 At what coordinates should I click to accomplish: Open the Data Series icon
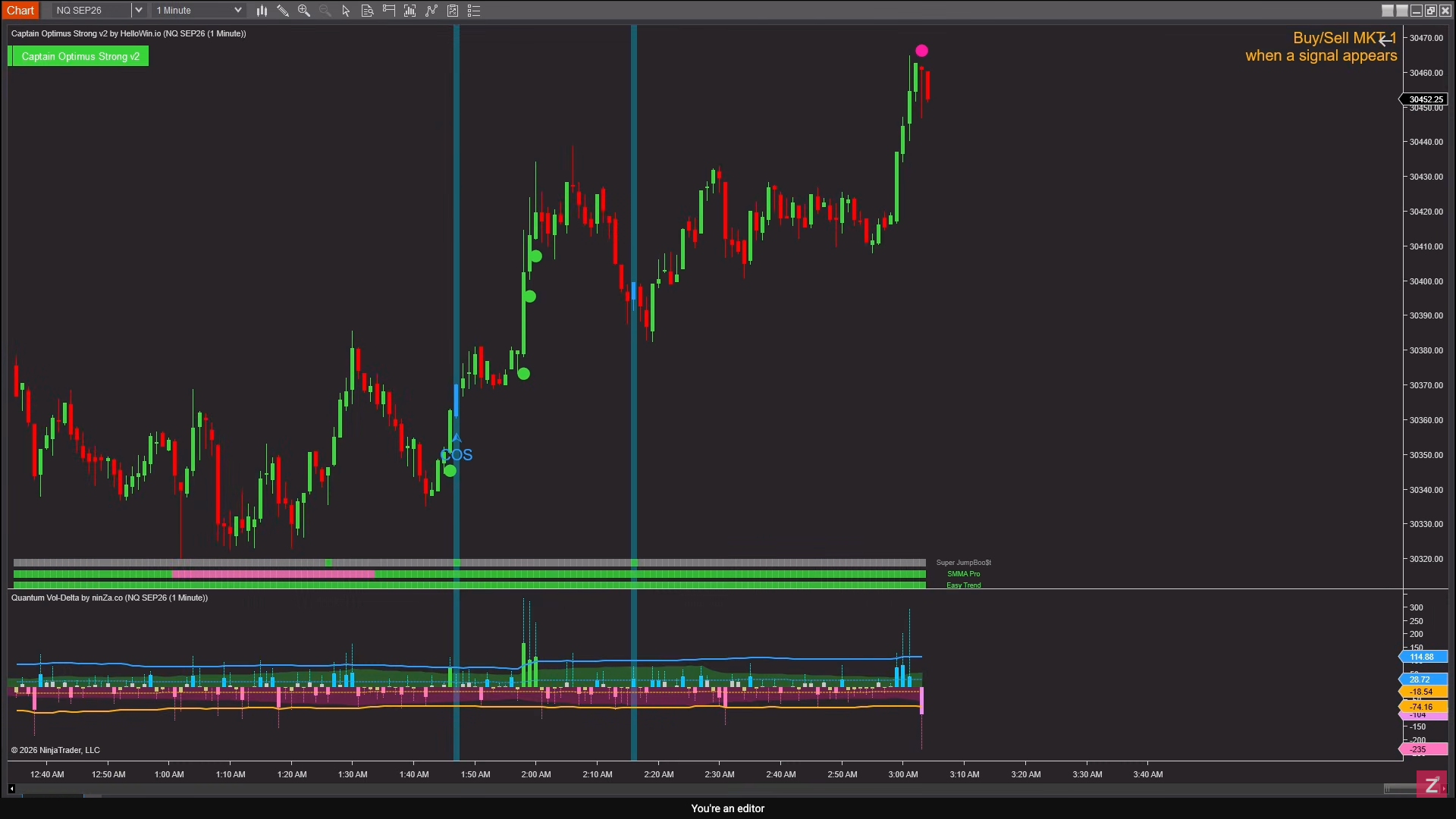[x=409, y=11]
